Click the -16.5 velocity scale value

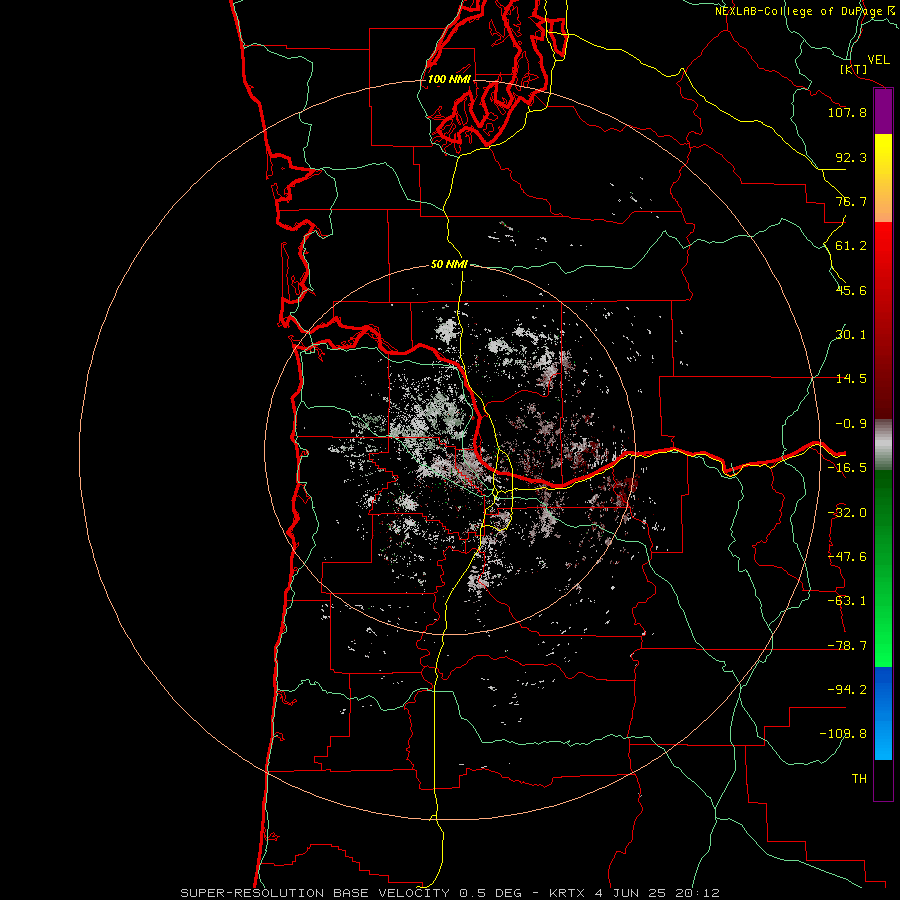tap(847, 468)
